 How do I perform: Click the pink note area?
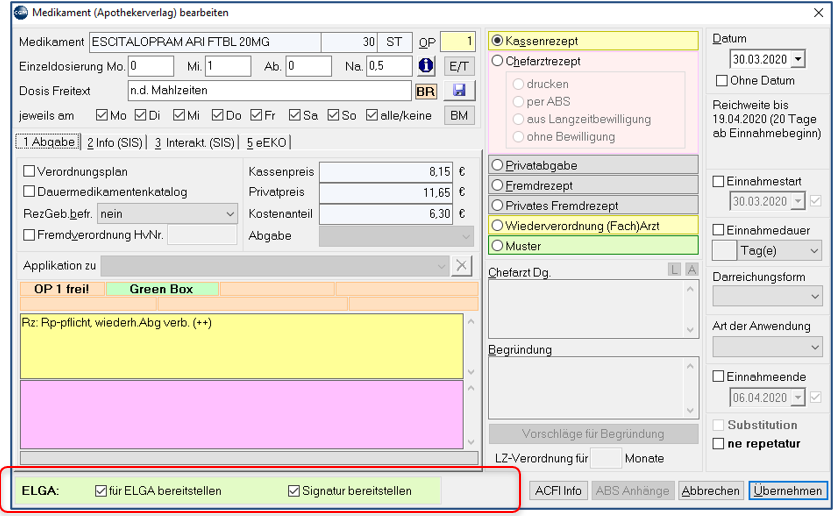click(241, 414)
